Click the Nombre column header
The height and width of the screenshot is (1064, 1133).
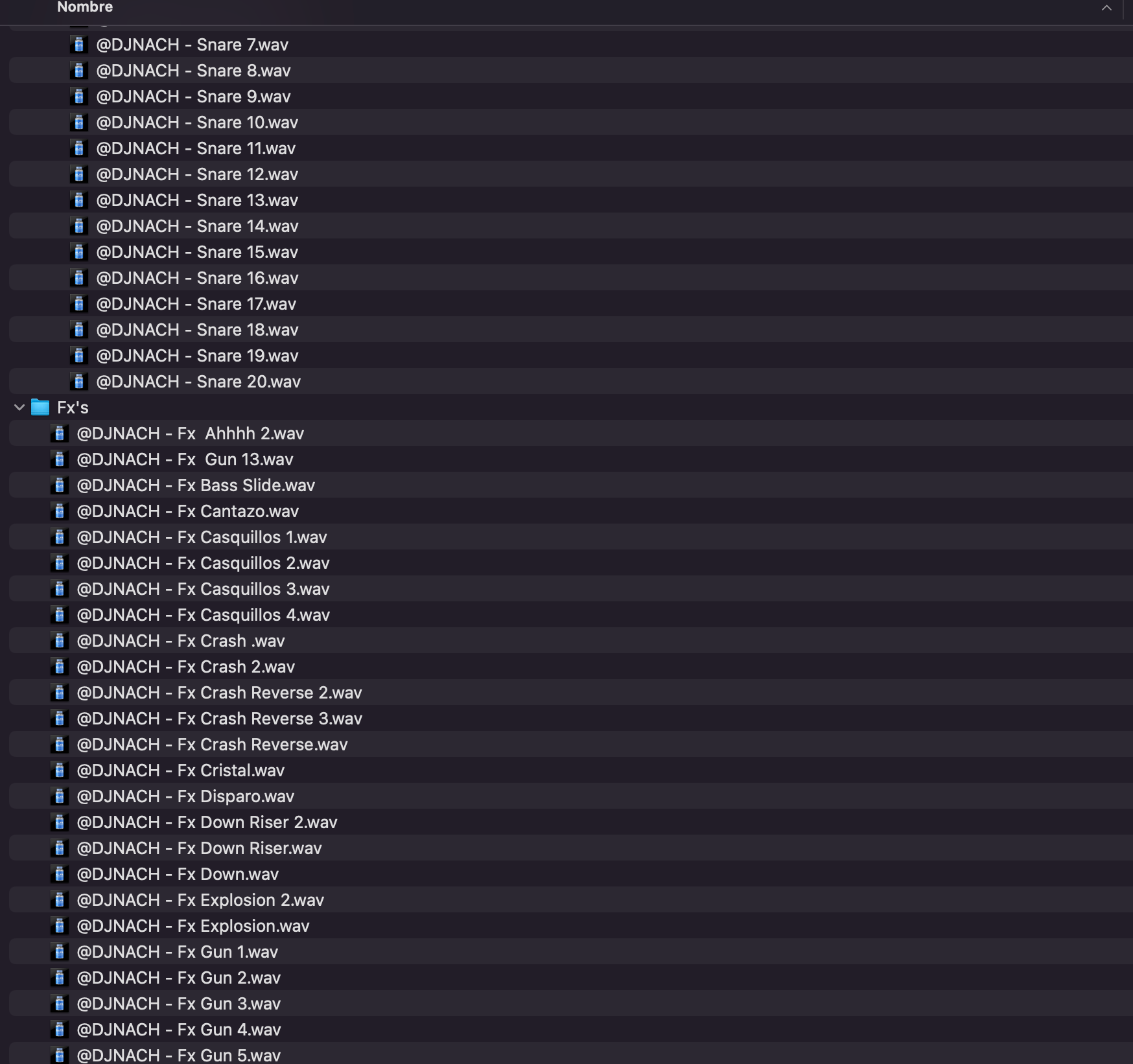(85, 8)
